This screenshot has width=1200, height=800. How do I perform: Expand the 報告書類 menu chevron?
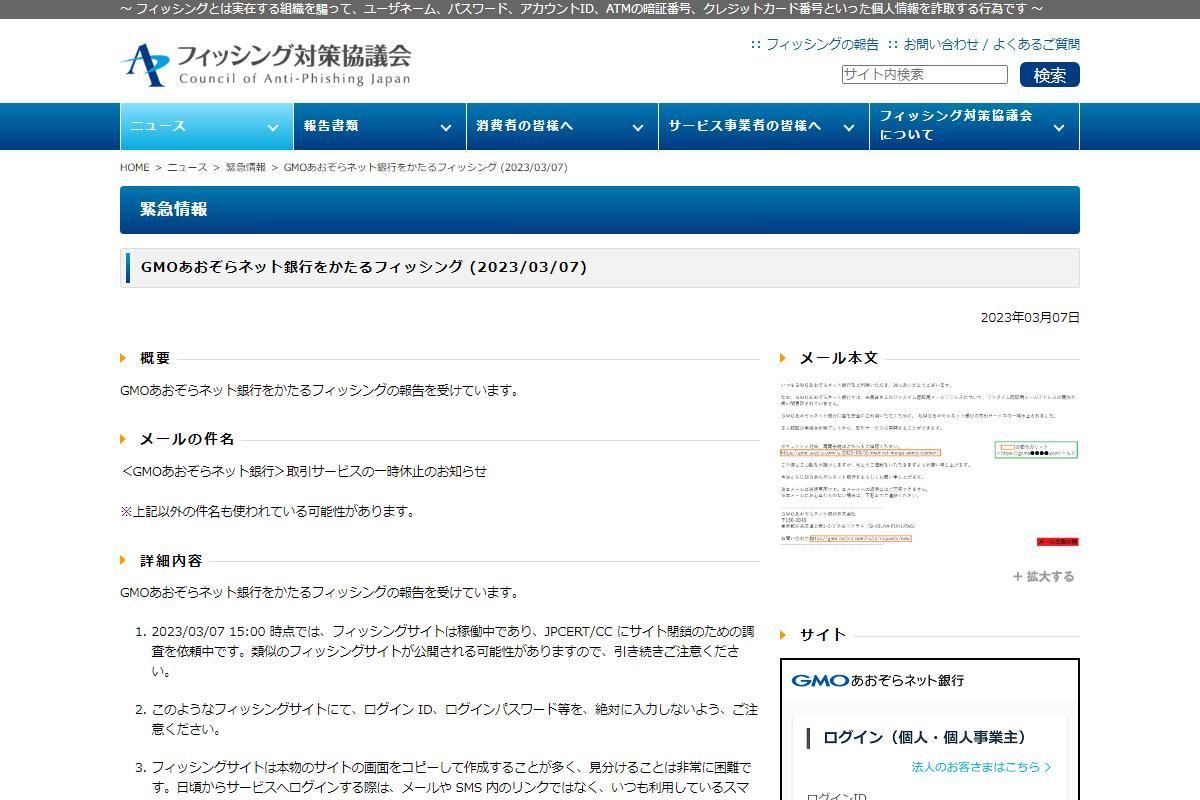(x=446, y=127)
